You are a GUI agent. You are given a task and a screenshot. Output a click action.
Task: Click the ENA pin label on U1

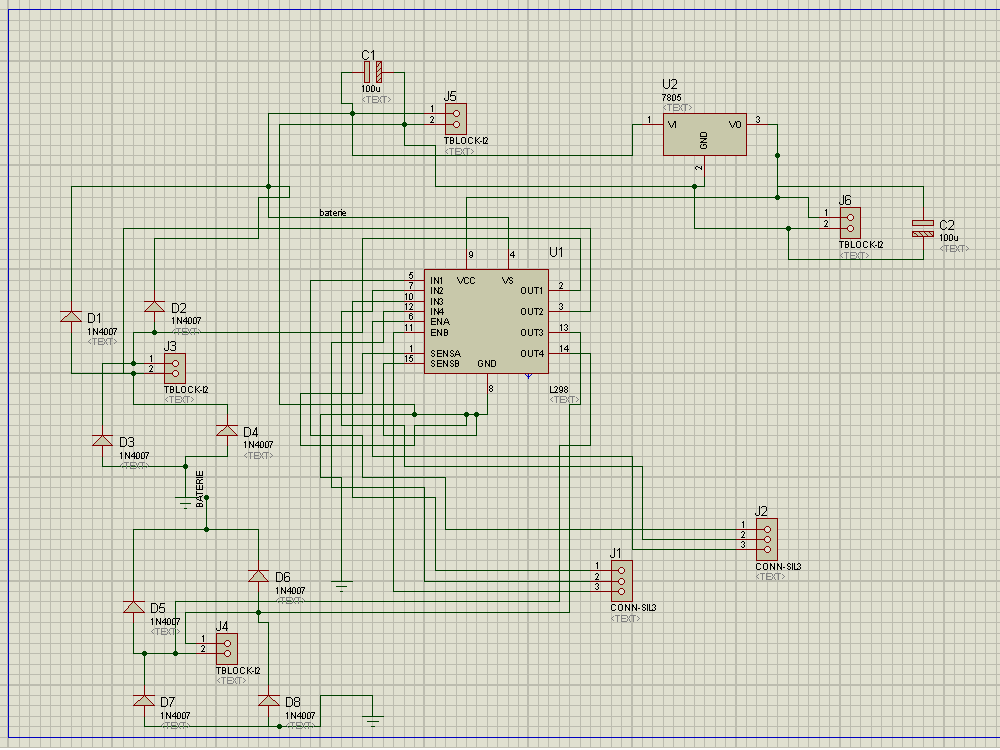[440, 322]
